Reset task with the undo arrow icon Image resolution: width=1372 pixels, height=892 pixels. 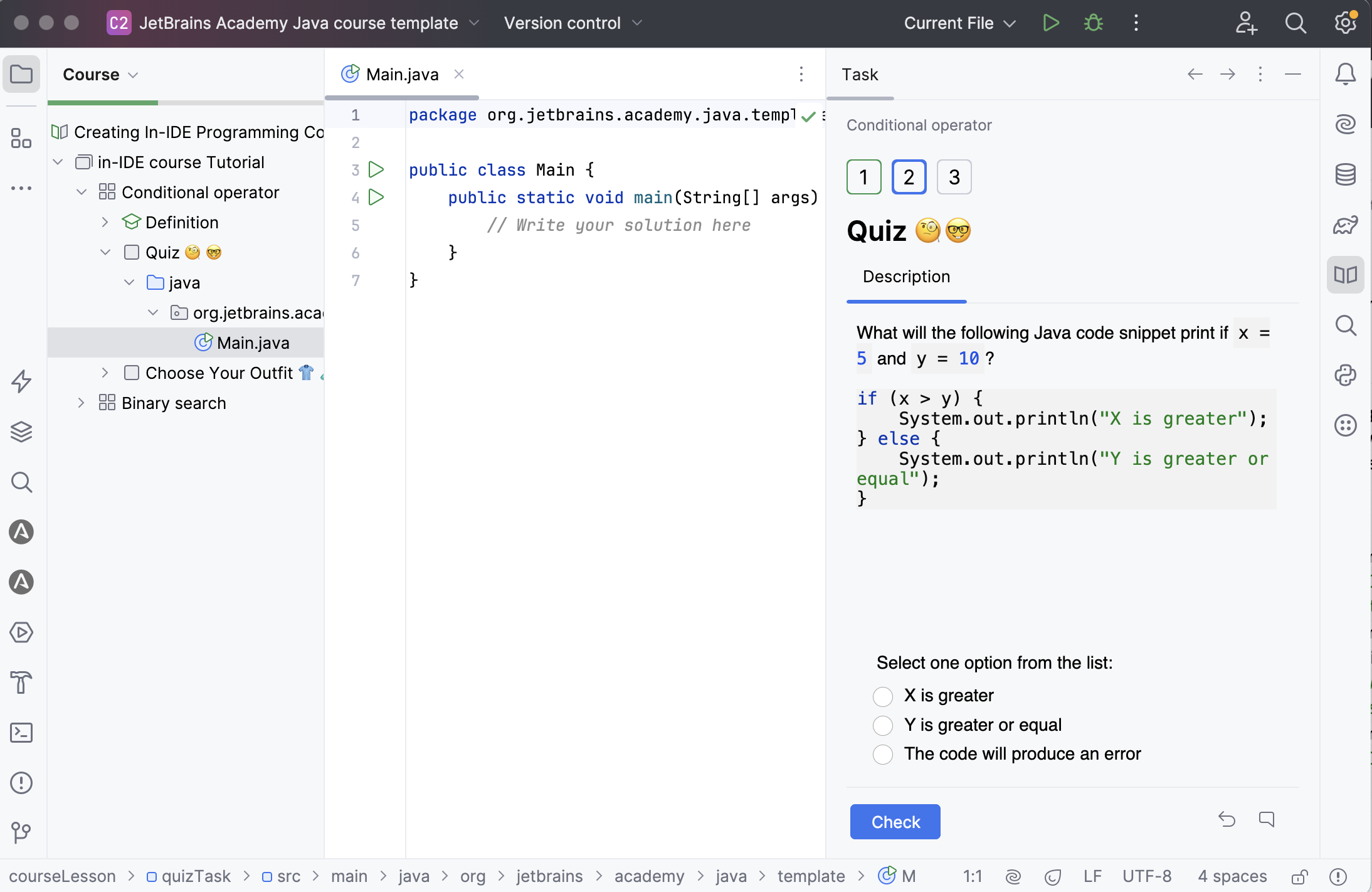1227,819
